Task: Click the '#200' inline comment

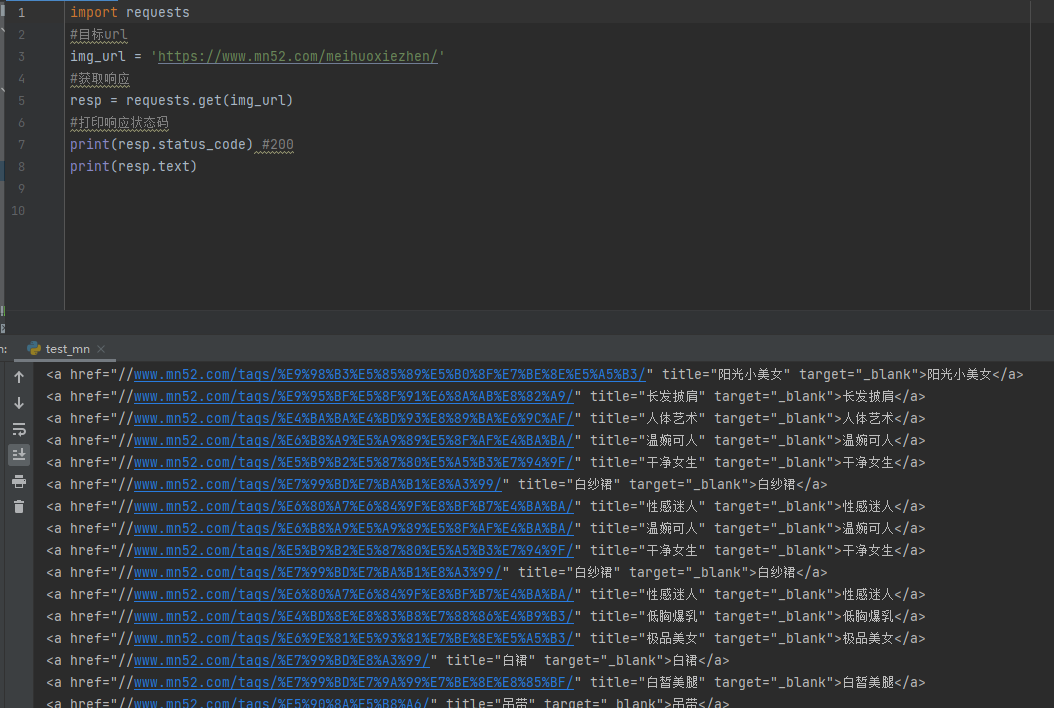Action: (278, 145)
